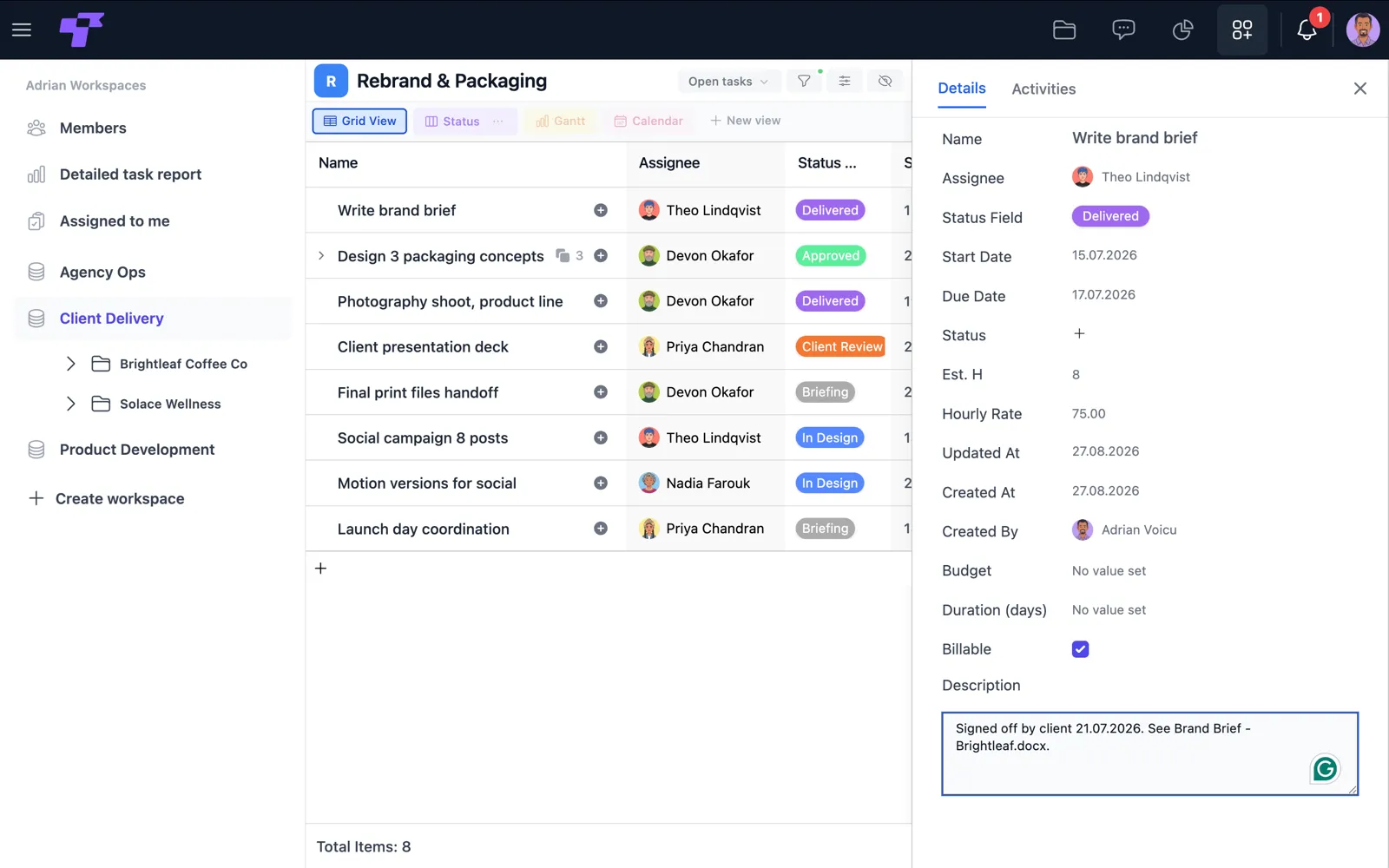The height and width of the screenshot is (868, 1389).
Task: Open the apps grid plus icon
Action: click(1242, 30)
